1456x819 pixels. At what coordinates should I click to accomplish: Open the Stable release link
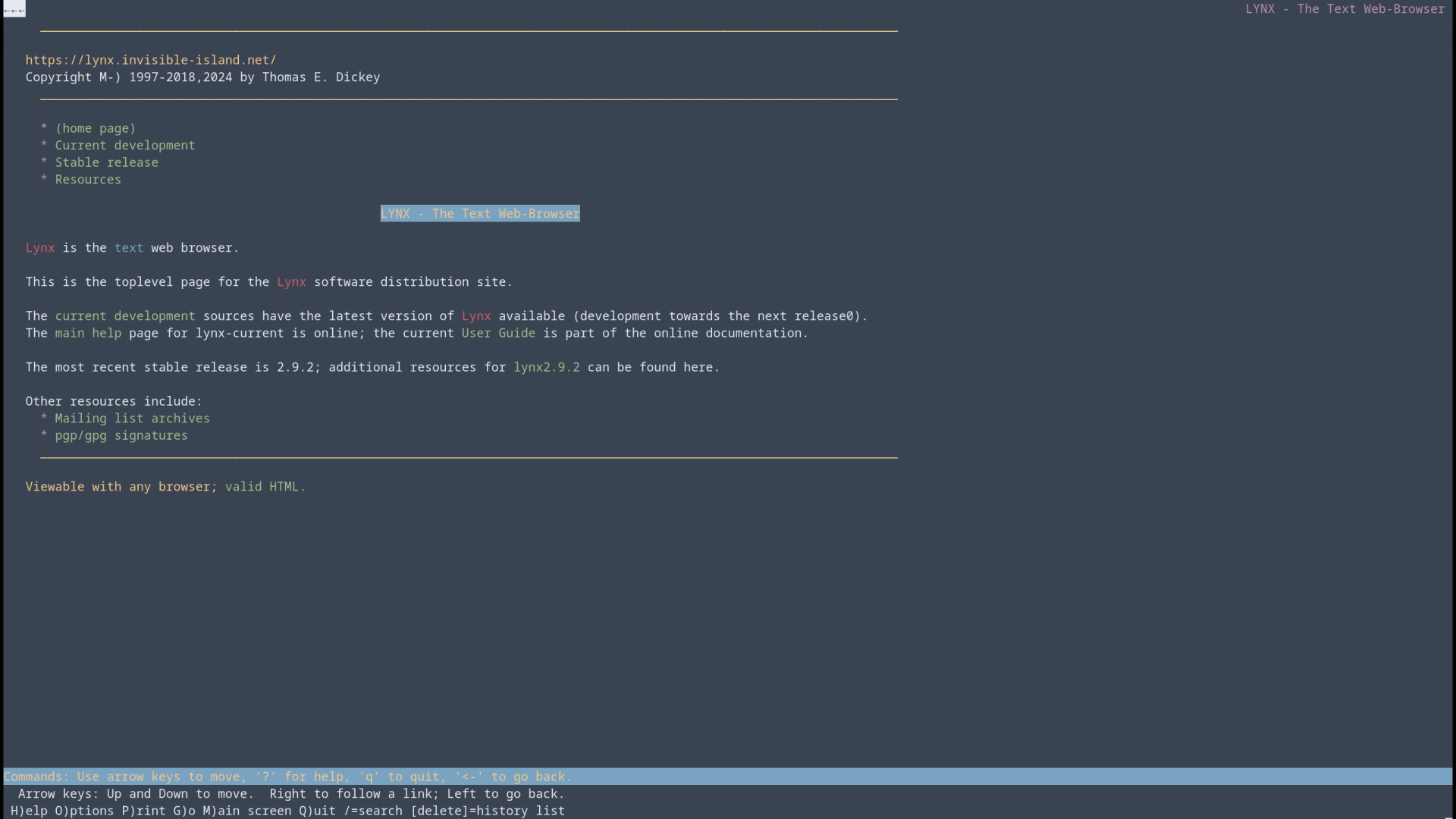click(106, 162)
